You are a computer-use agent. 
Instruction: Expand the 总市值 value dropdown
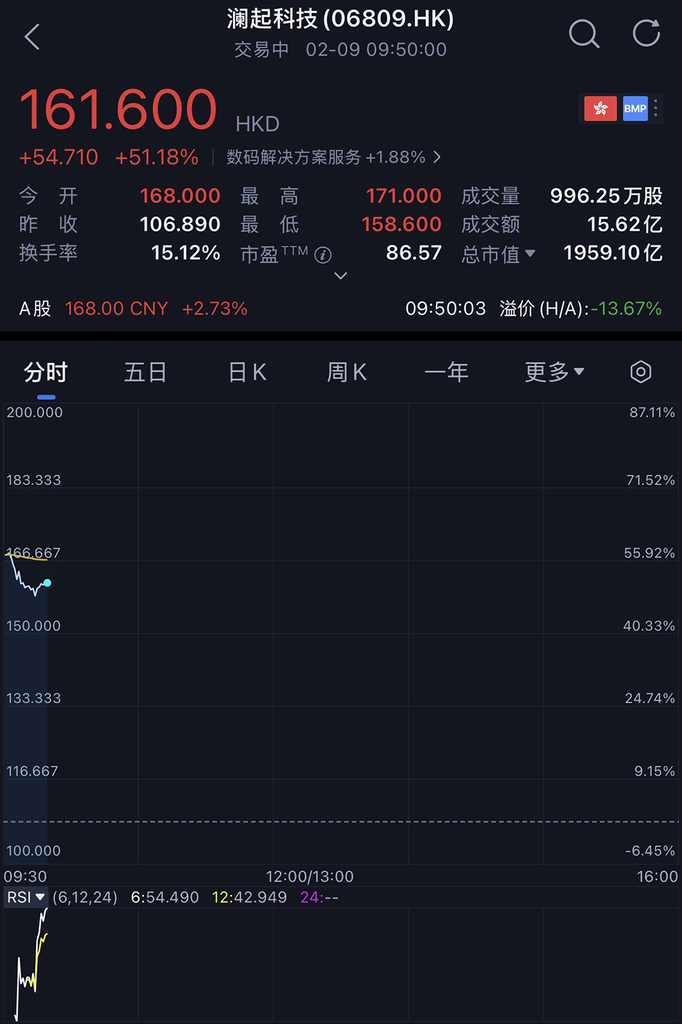[x=529, y=254]
